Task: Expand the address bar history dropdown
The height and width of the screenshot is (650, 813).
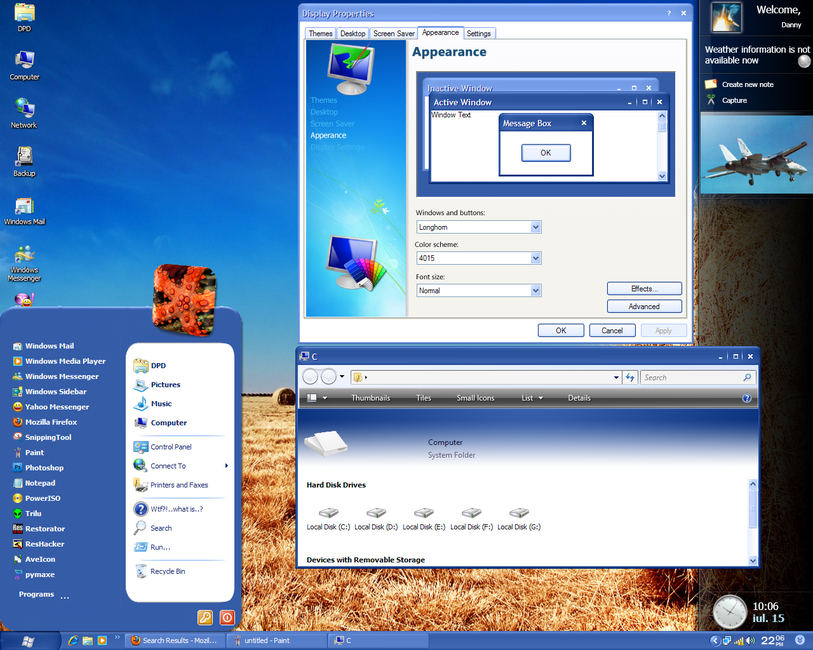Action: pyautogui.click(x=616, y=377)
